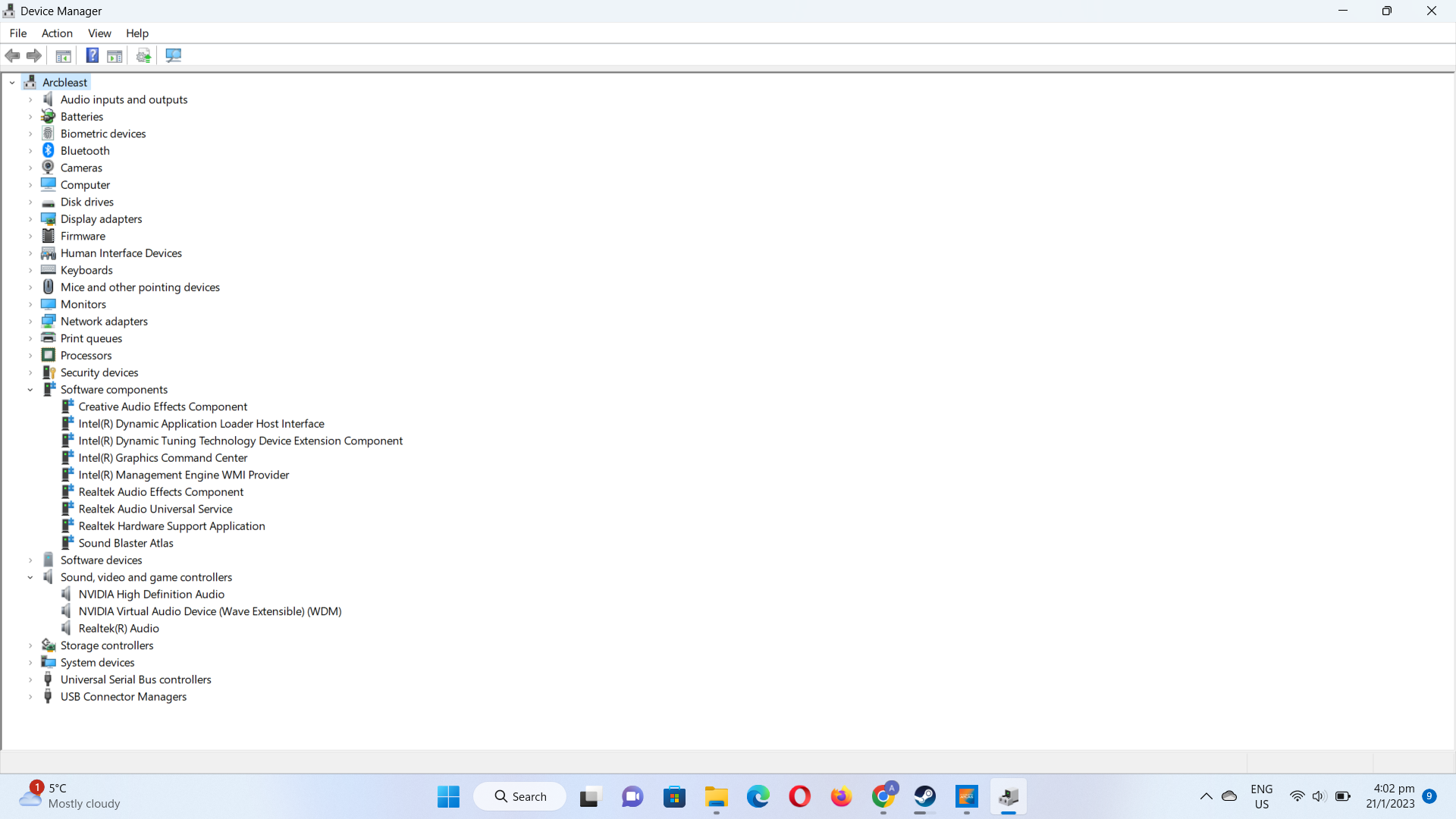Click the Windows Start button

tap(448, 796)
